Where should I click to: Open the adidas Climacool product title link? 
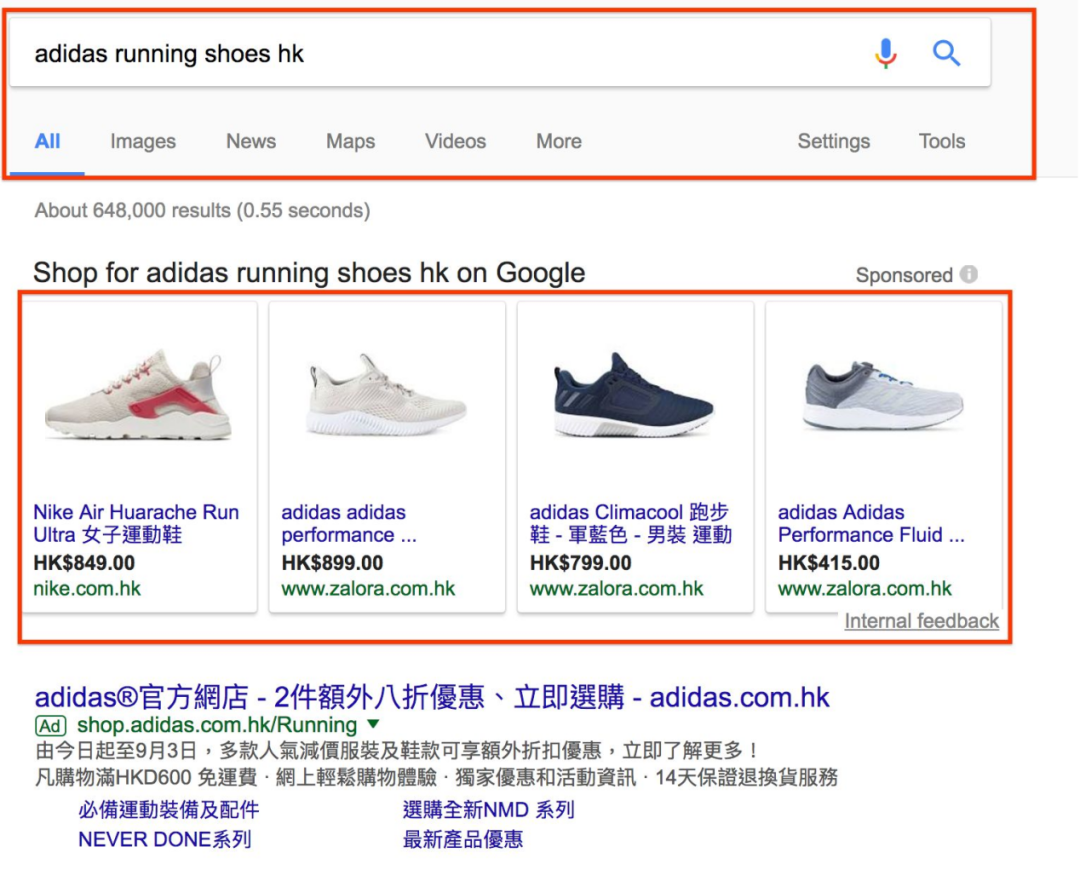point(630,523)
